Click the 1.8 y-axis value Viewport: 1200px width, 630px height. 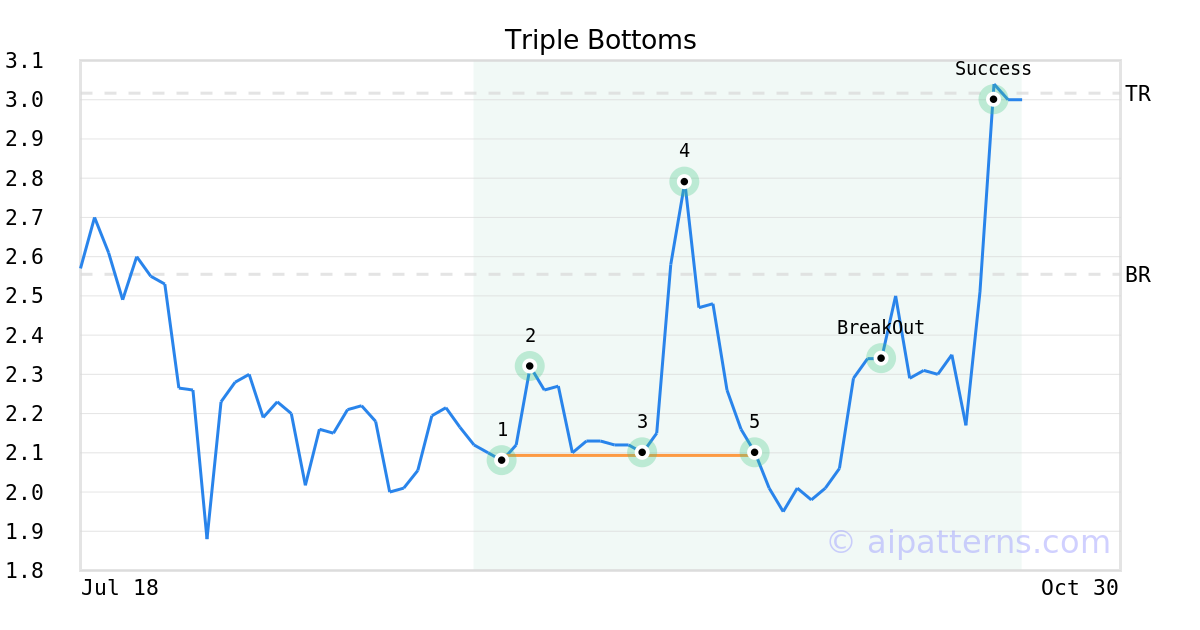pyautogui.click(x=24, y=571)
